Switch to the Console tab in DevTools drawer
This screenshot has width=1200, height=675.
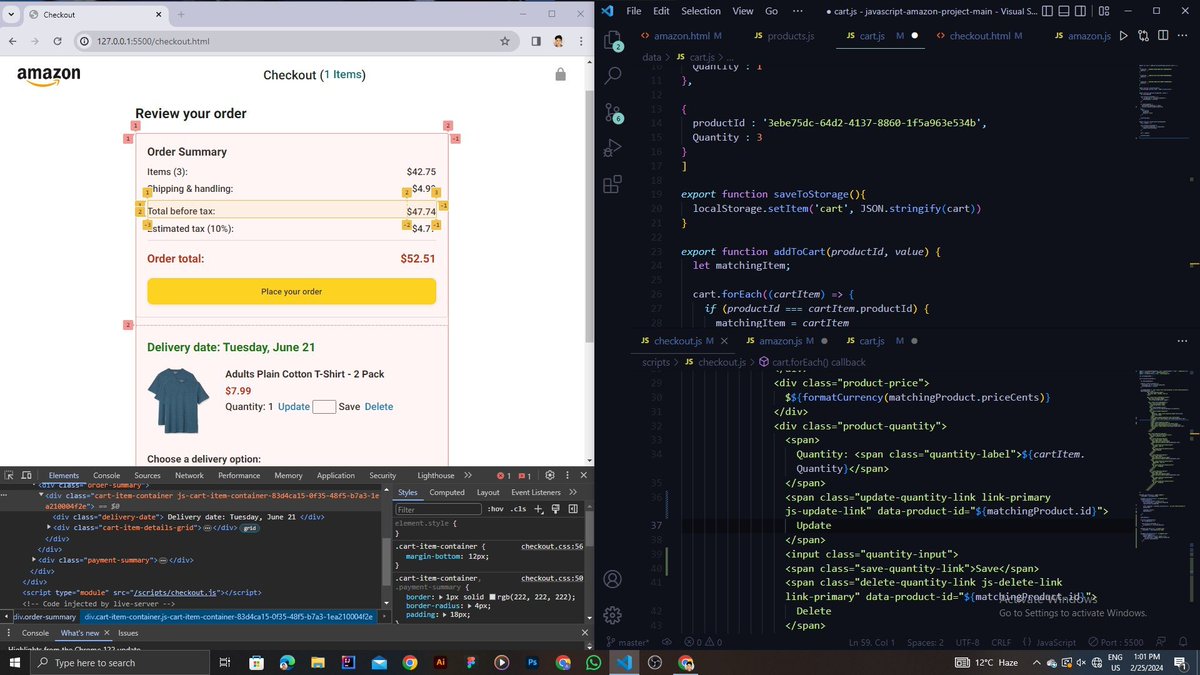coord(35,633)
